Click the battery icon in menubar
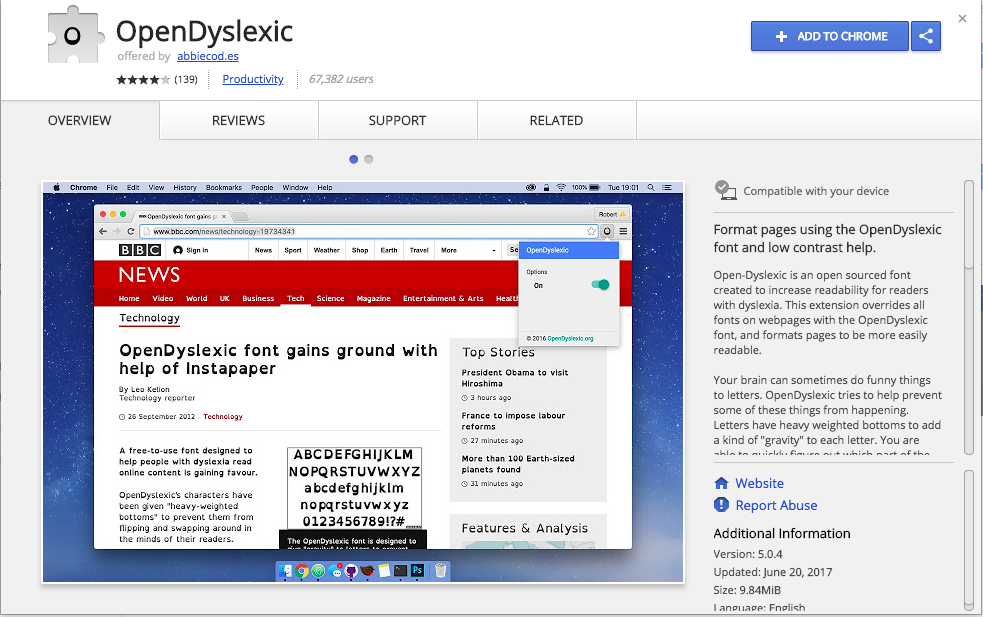The image size is (983, 617). point(594,187)
